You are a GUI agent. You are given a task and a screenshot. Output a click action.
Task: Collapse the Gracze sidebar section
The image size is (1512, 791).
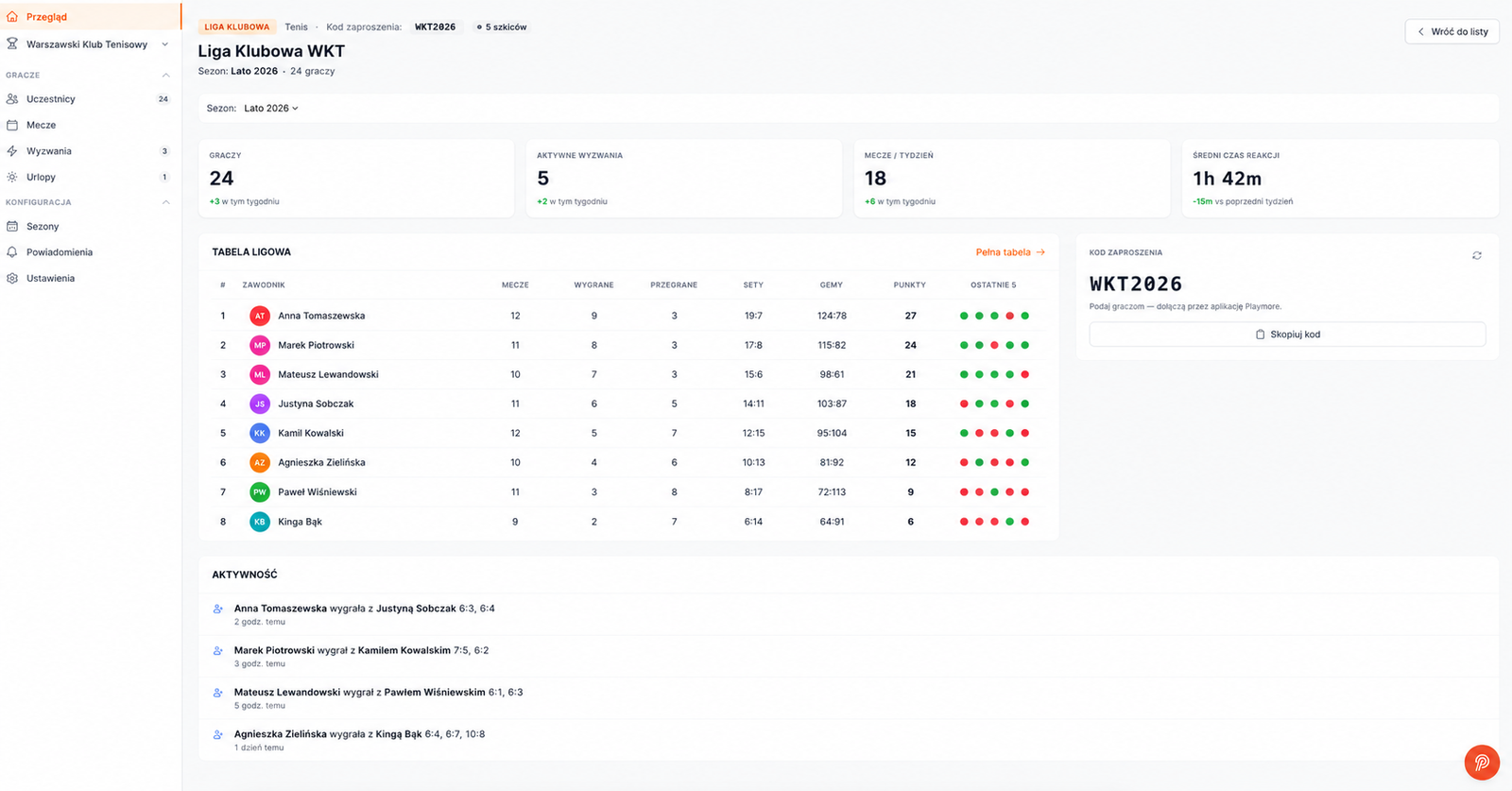pyautogui.click(x=165, y=75)
